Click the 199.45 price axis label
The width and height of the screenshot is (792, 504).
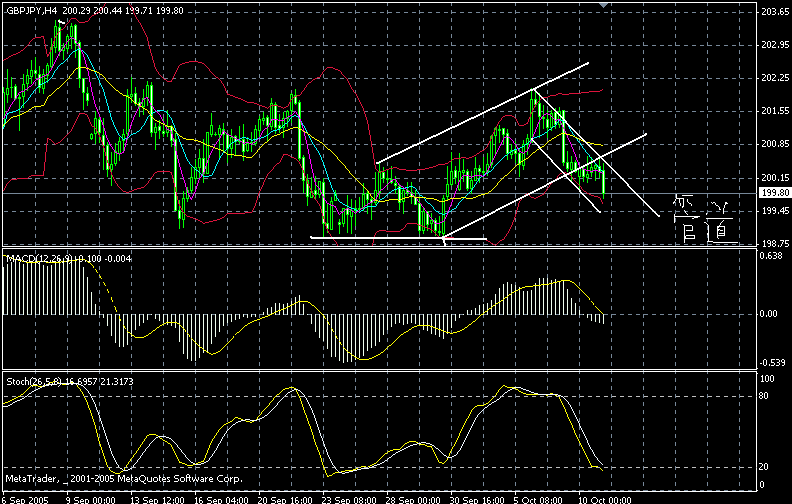point(775,211)
